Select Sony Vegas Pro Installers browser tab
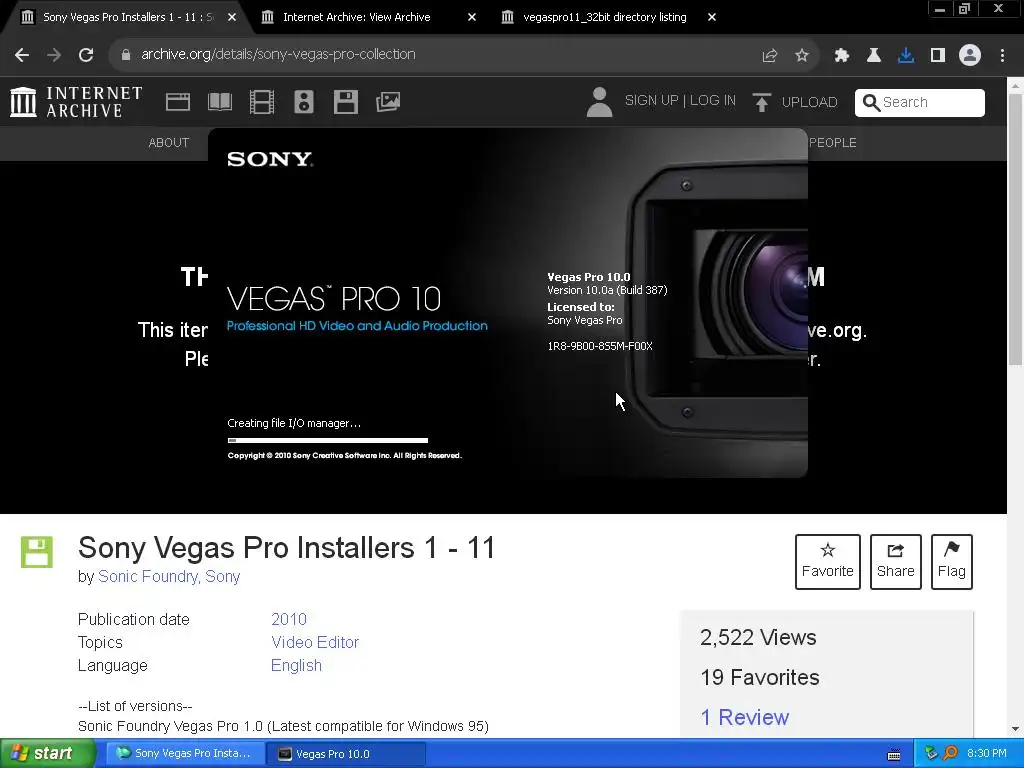The image size is (1024, 768). click(128, 17)
